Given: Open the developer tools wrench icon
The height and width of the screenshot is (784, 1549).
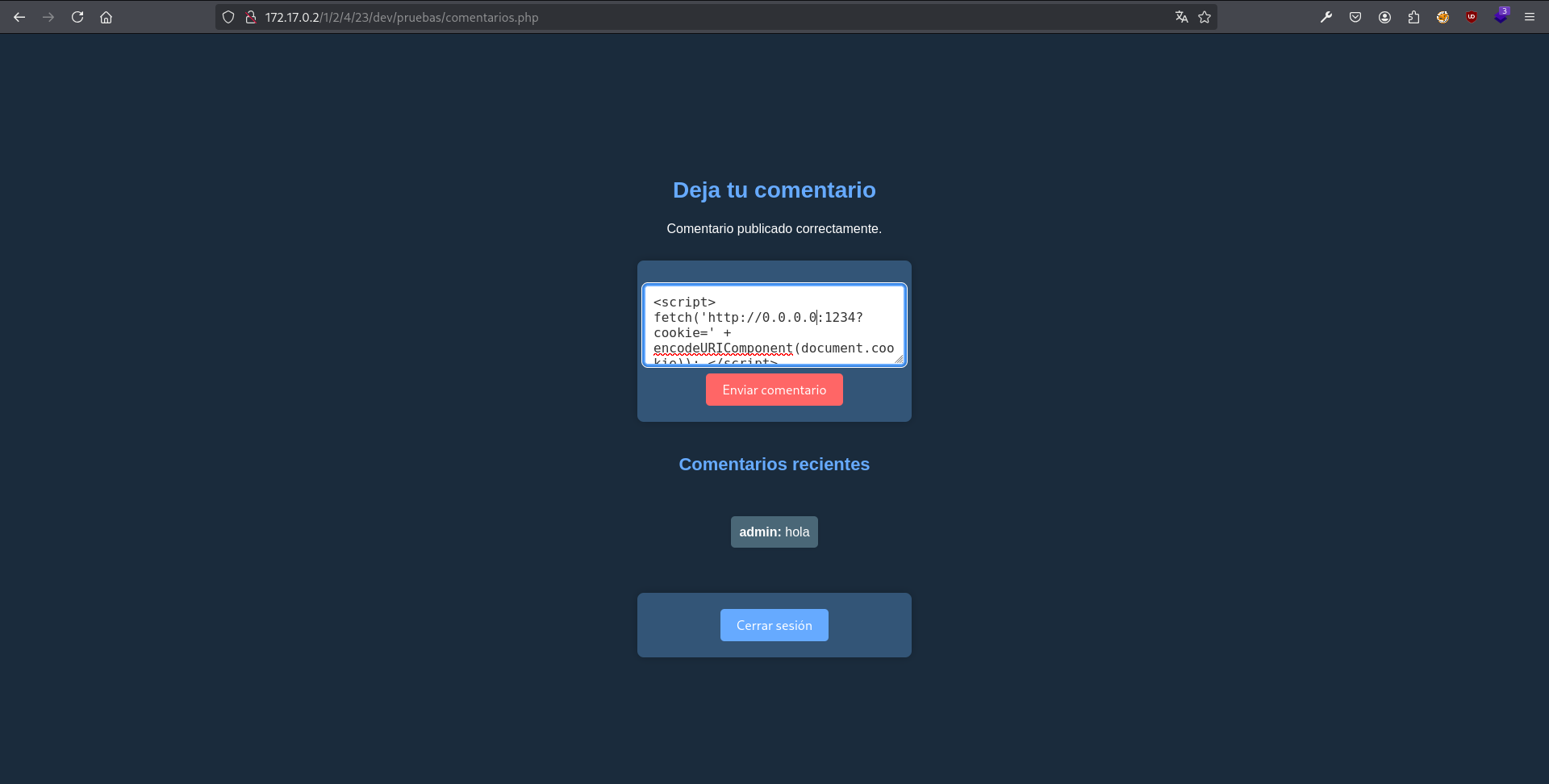Looking at the screenshot, I should 1326,17.
